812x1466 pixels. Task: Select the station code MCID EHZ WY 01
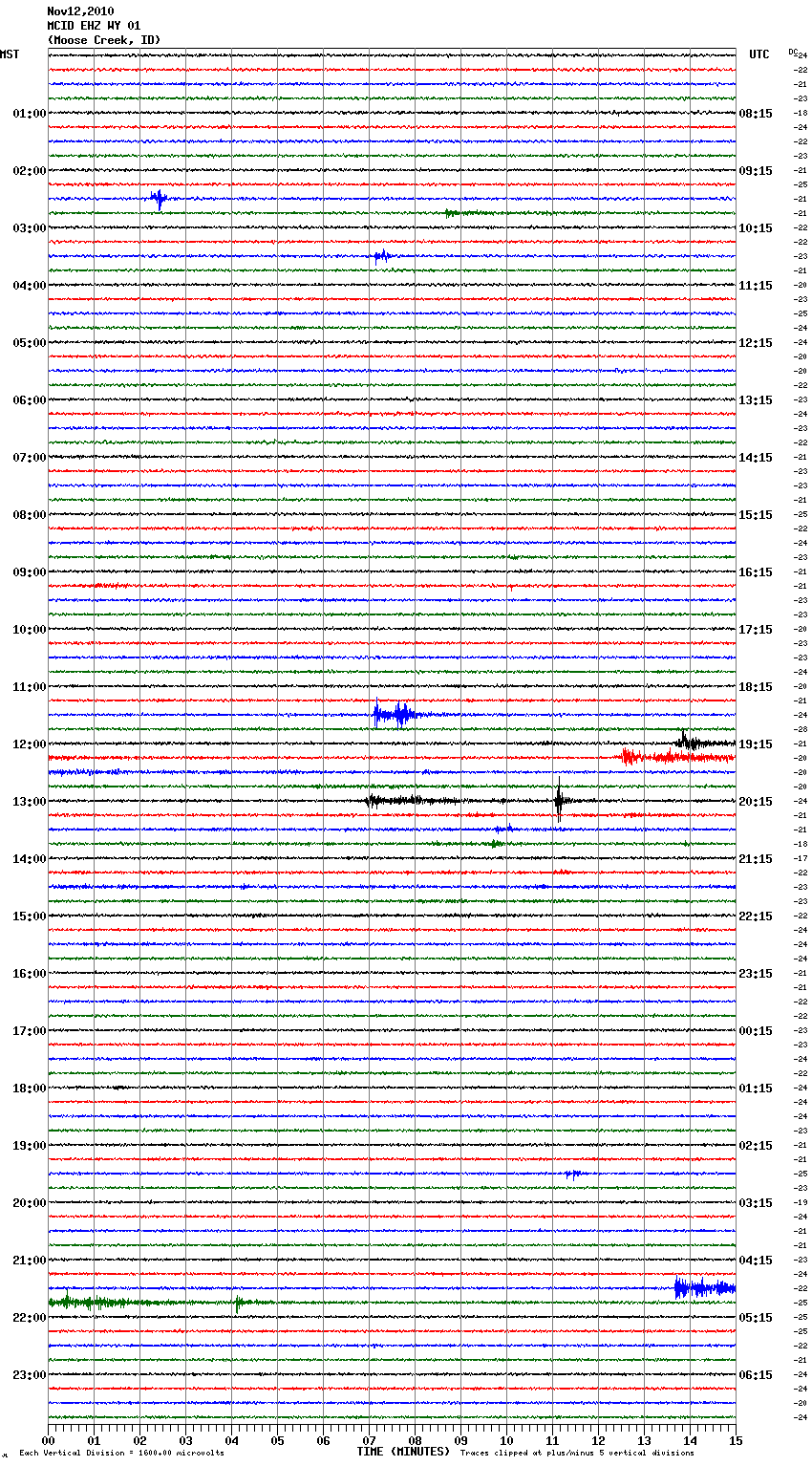pos(94,26)
